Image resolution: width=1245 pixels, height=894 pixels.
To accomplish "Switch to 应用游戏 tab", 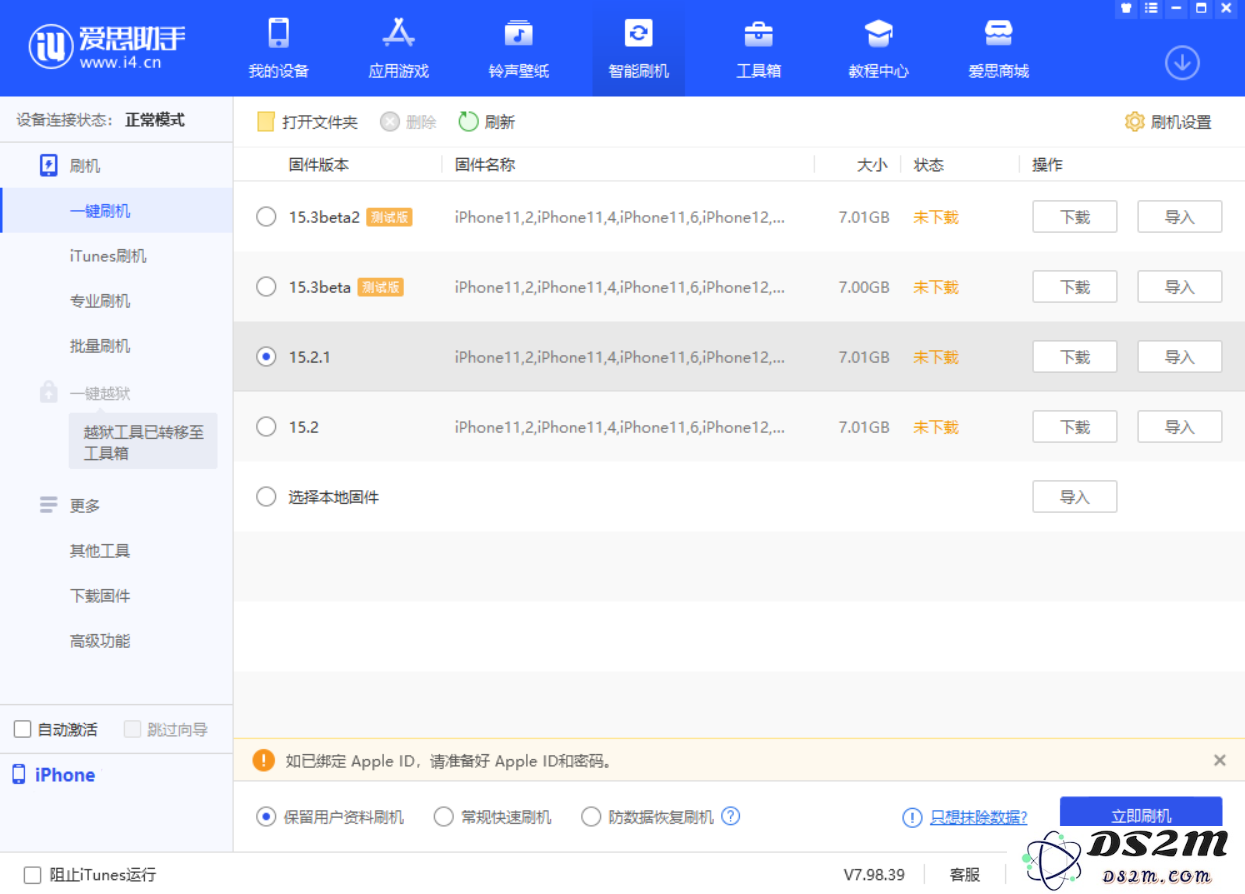I will [x=398, y=48].
